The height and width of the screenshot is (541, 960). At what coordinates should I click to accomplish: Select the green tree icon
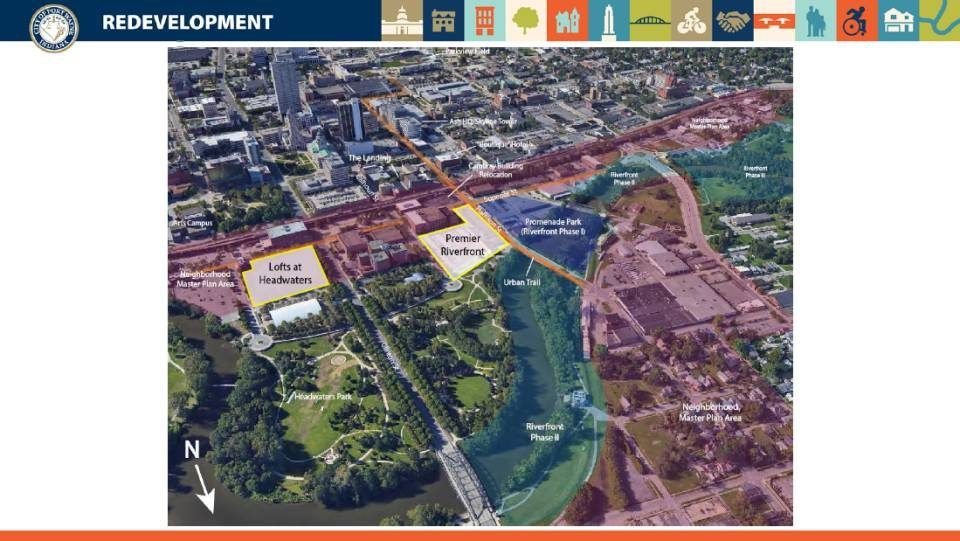click(x=525, y=21)
